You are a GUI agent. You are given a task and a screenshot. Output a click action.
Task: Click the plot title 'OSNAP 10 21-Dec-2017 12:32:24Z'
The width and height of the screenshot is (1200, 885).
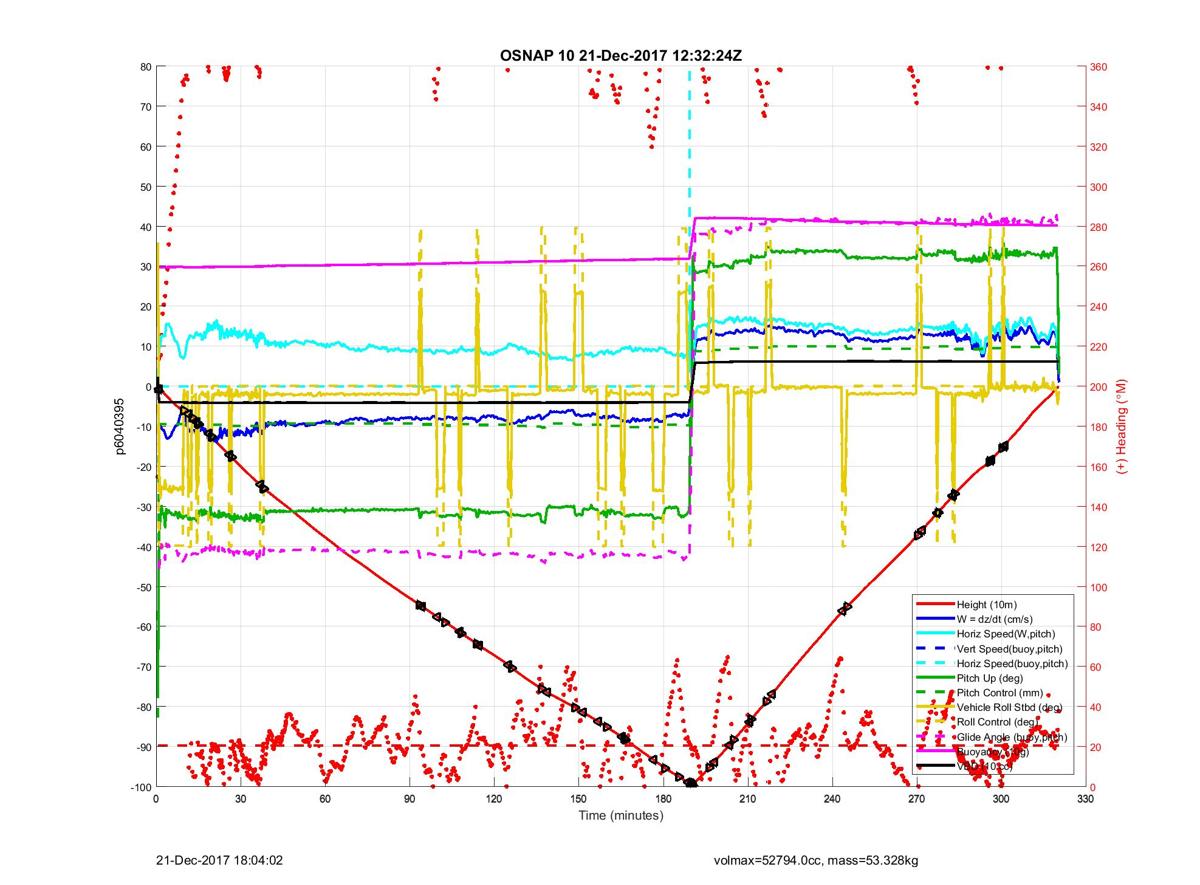[x=620, y=55]
